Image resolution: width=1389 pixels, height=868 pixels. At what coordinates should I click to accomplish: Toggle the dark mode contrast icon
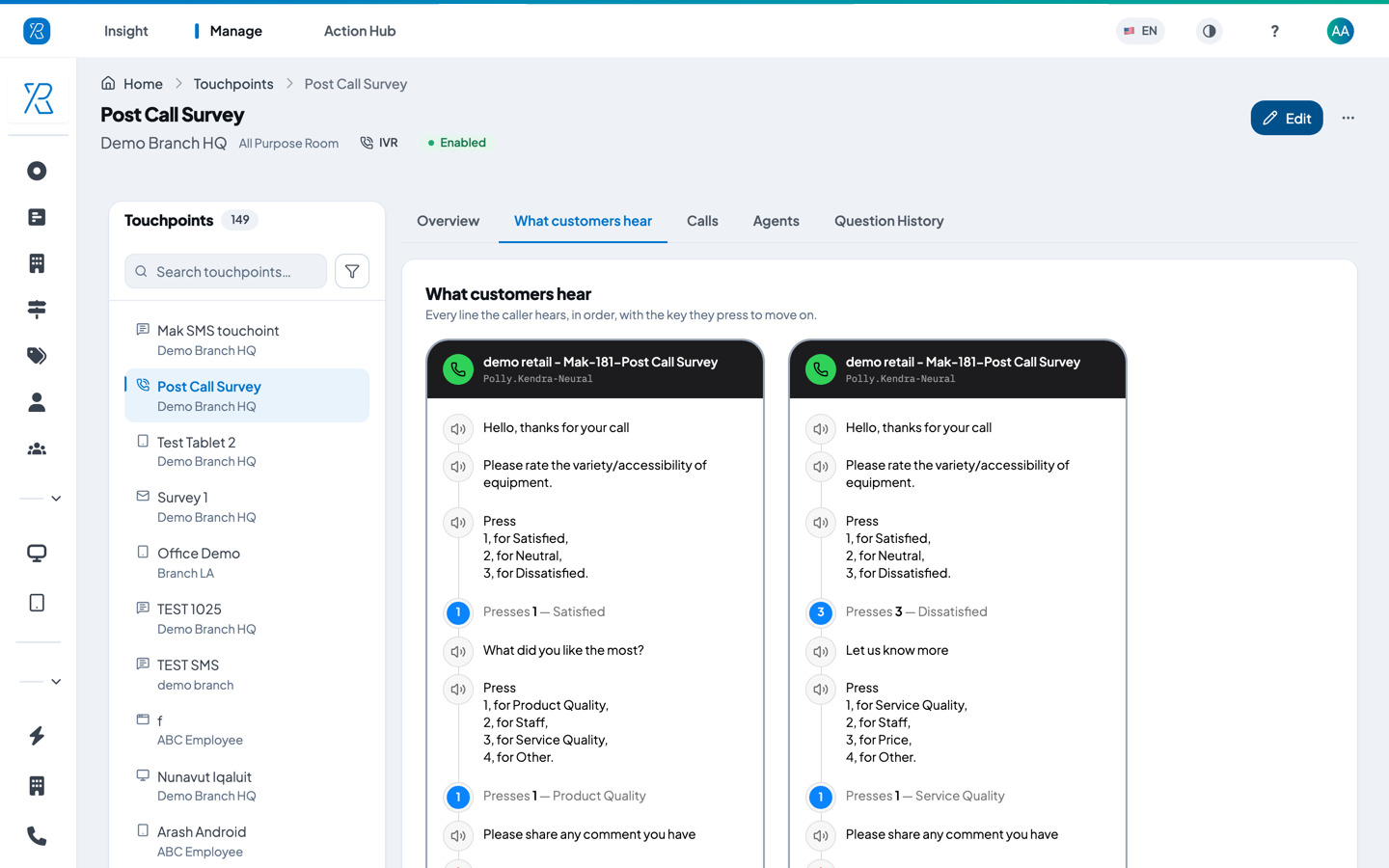click(1209, 31)
